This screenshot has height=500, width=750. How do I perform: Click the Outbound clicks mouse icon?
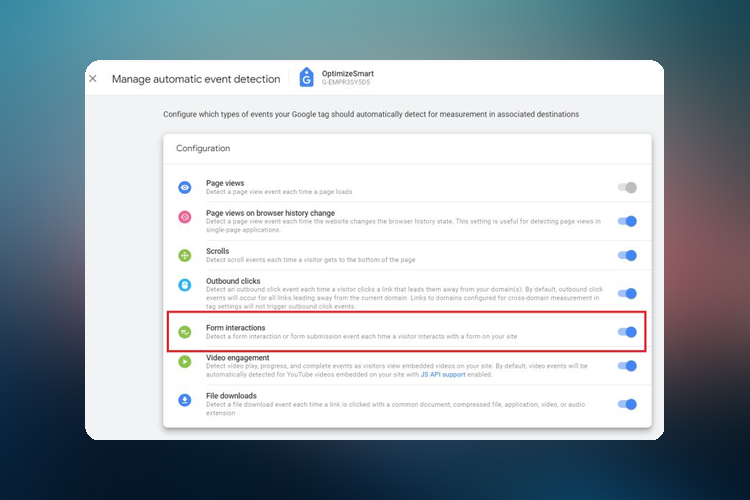[185, 285]
